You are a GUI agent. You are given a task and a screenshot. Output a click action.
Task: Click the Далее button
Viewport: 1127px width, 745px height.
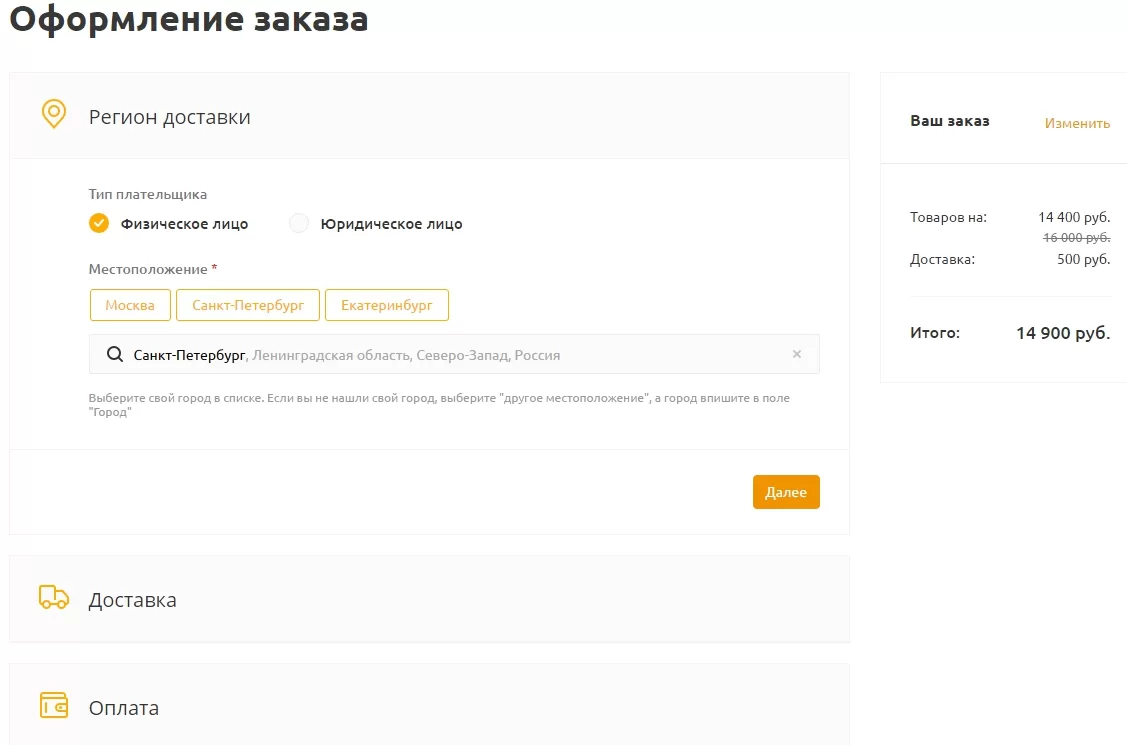tap(786, 492)
